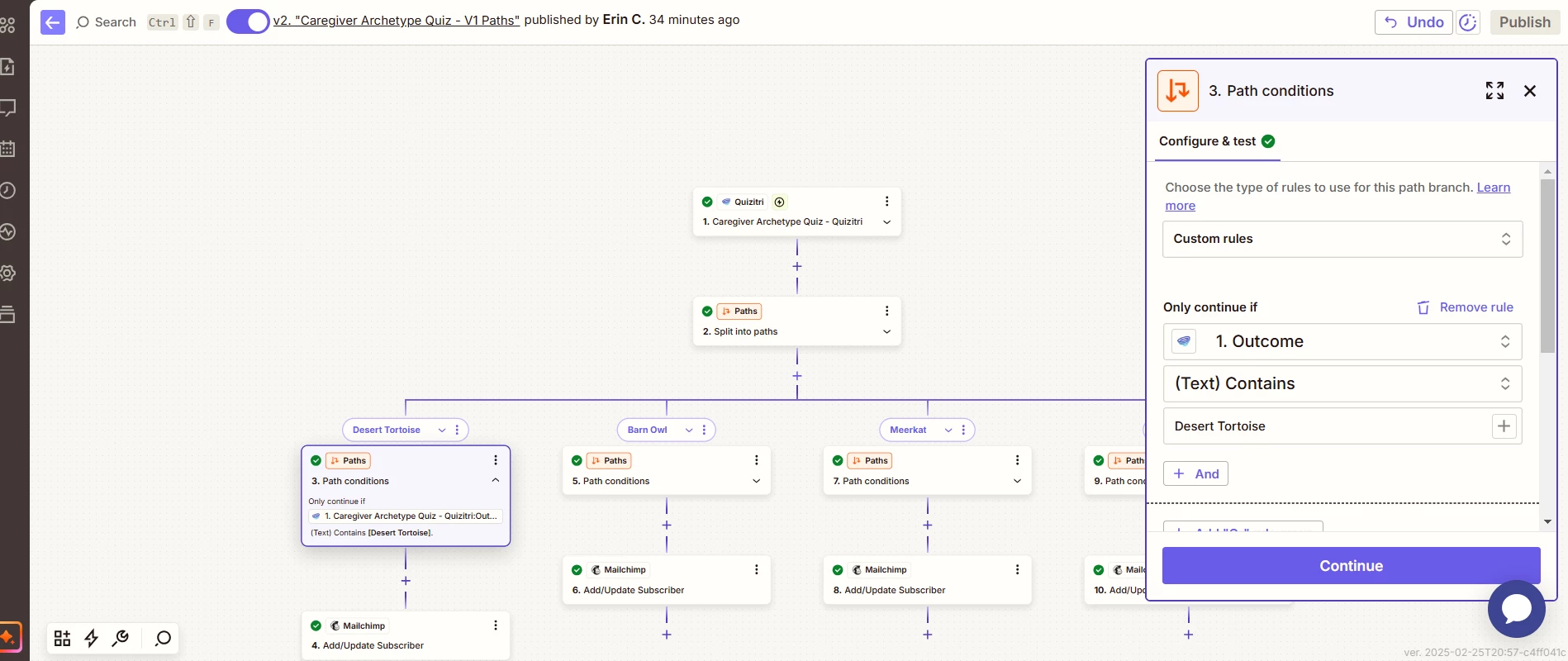This screenshot has width=1568, height=661.
Task: Expand the Caregiver Archetype Quiz - Quizitri step
Action: [x=886, y=222]
